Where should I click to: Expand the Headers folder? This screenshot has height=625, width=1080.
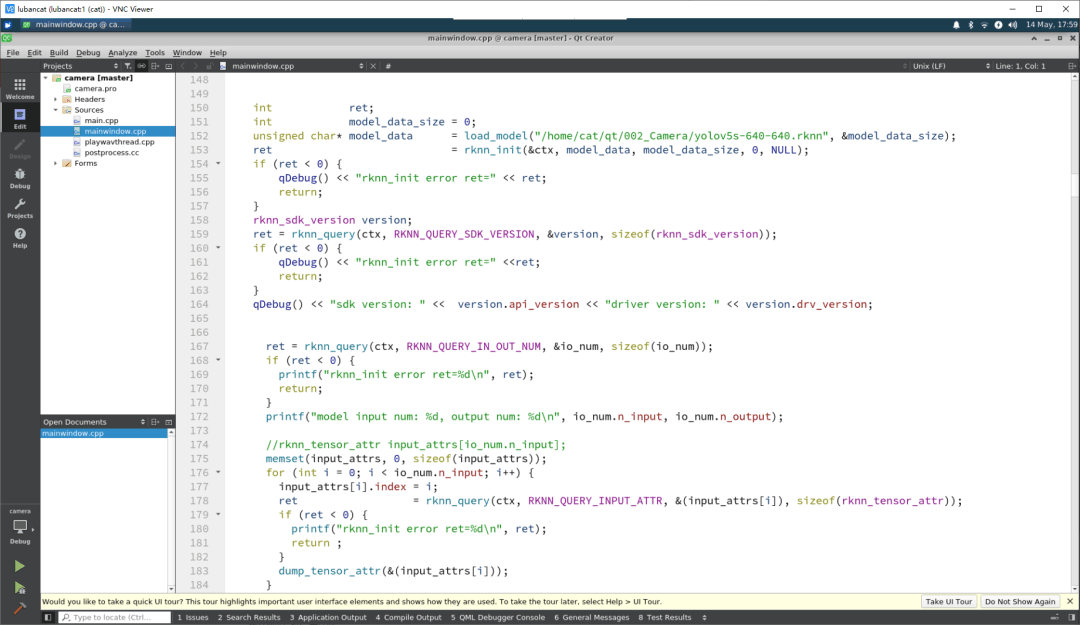(x=56, y=99)
